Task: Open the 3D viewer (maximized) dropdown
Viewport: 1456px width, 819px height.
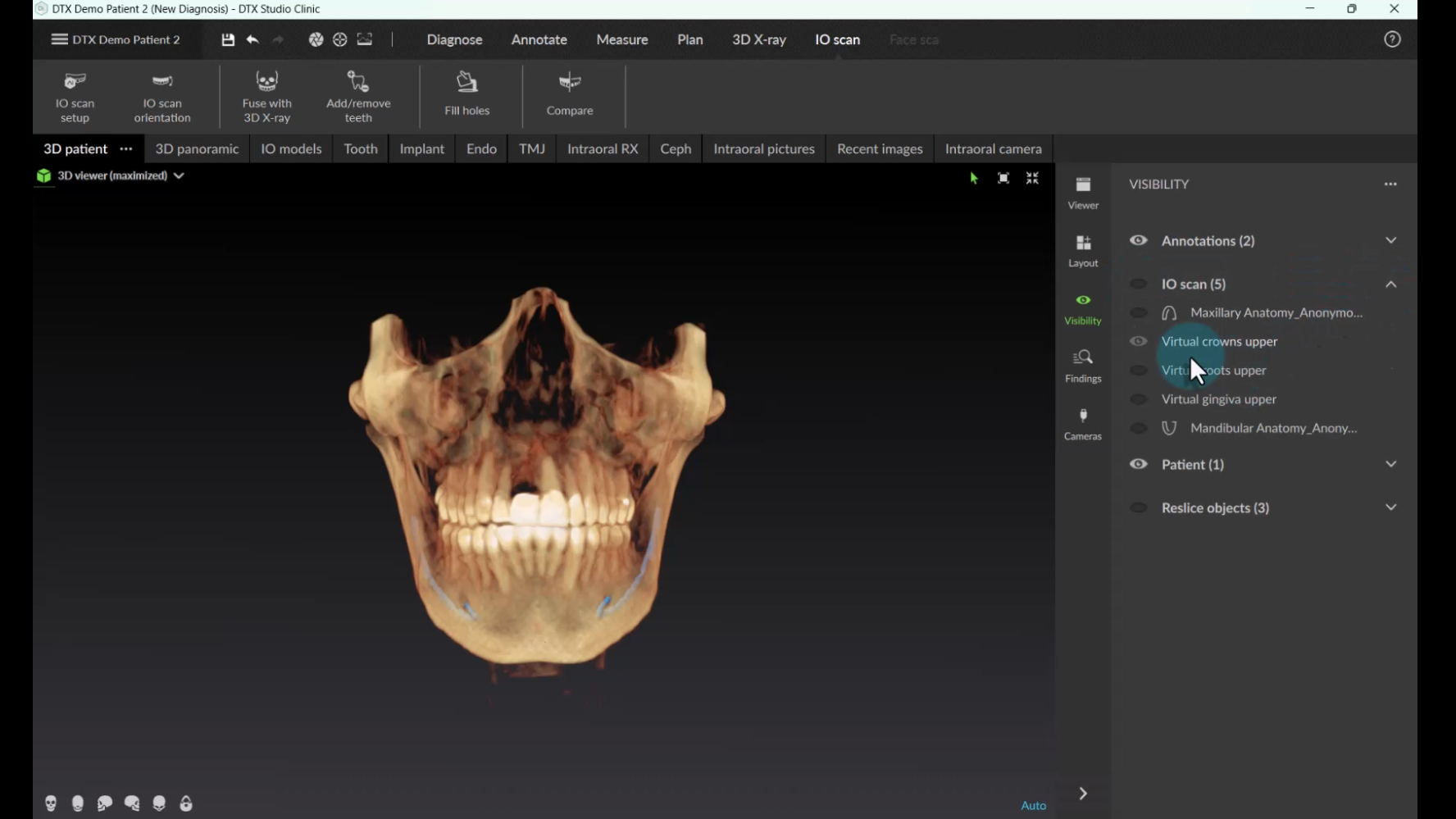Action: pos(179,175)
